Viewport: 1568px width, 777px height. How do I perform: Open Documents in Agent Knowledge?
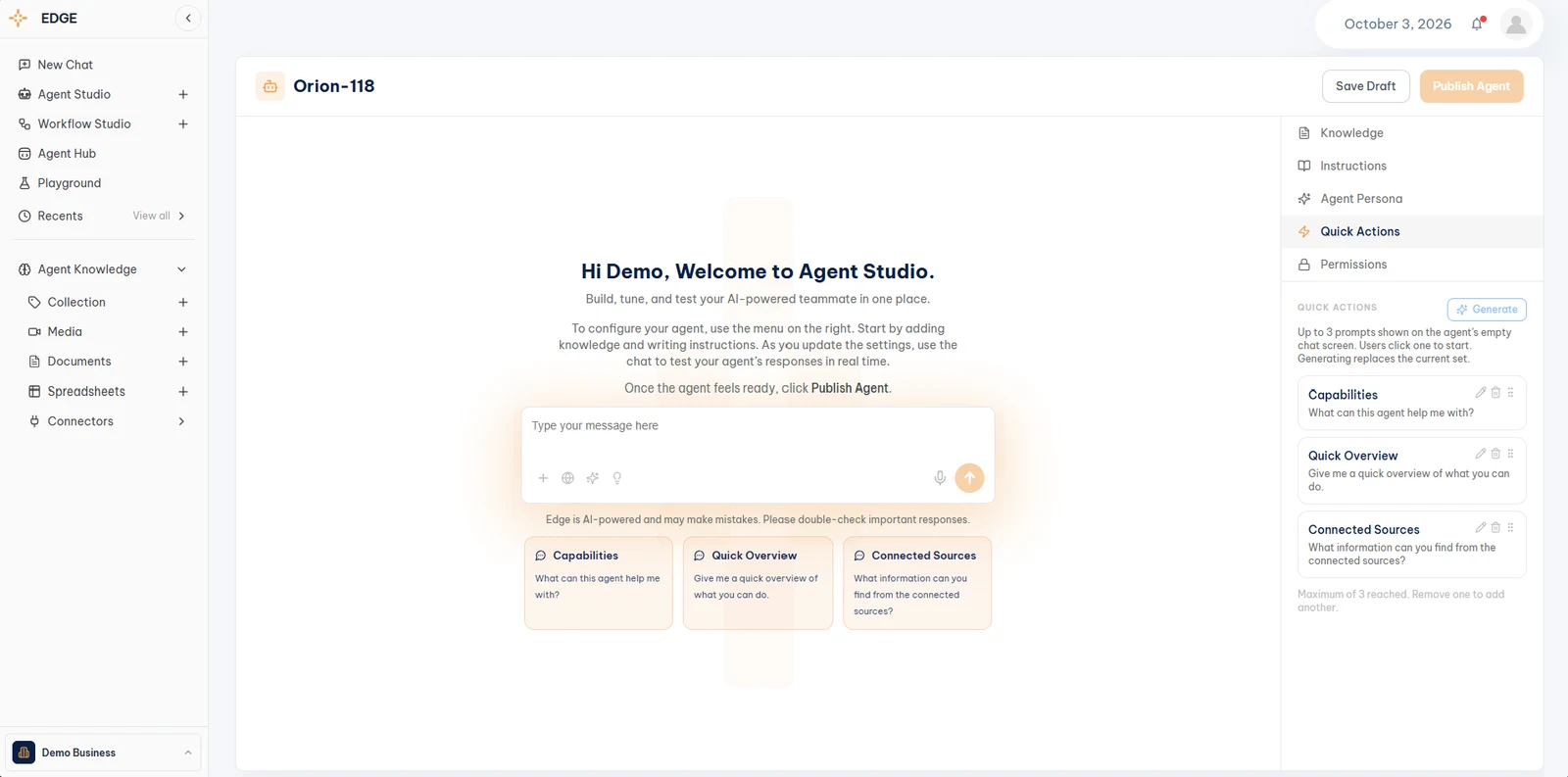pyautogui.click(x=79, y=362)
